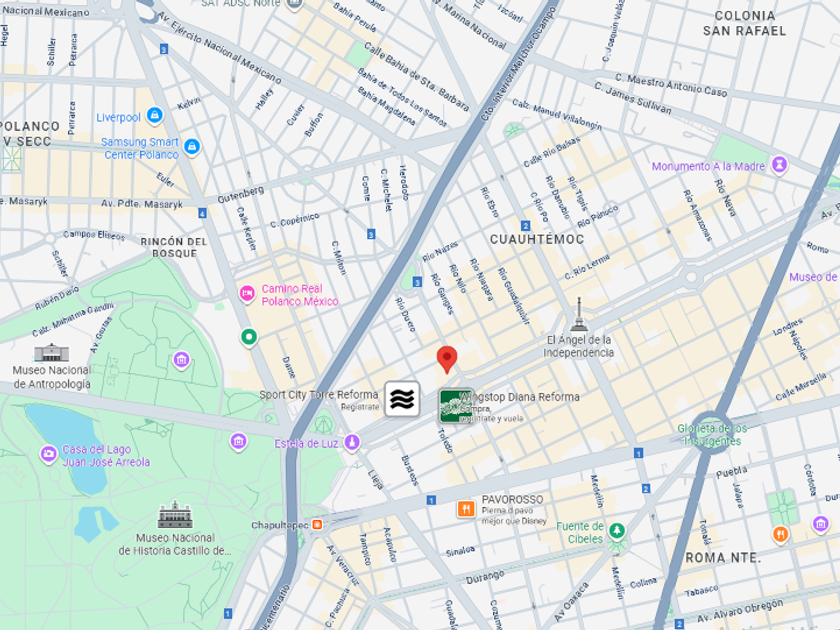
Task: Click the Chapultepec metro station icon
Action: coord(317,524)
